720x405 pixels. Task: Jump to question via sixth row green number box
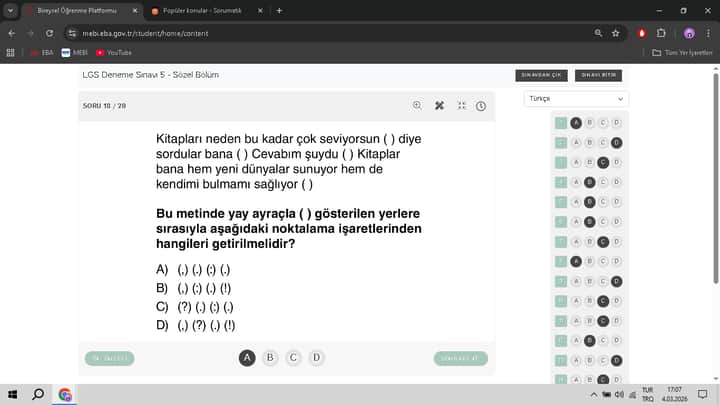(x=561, y=222)
